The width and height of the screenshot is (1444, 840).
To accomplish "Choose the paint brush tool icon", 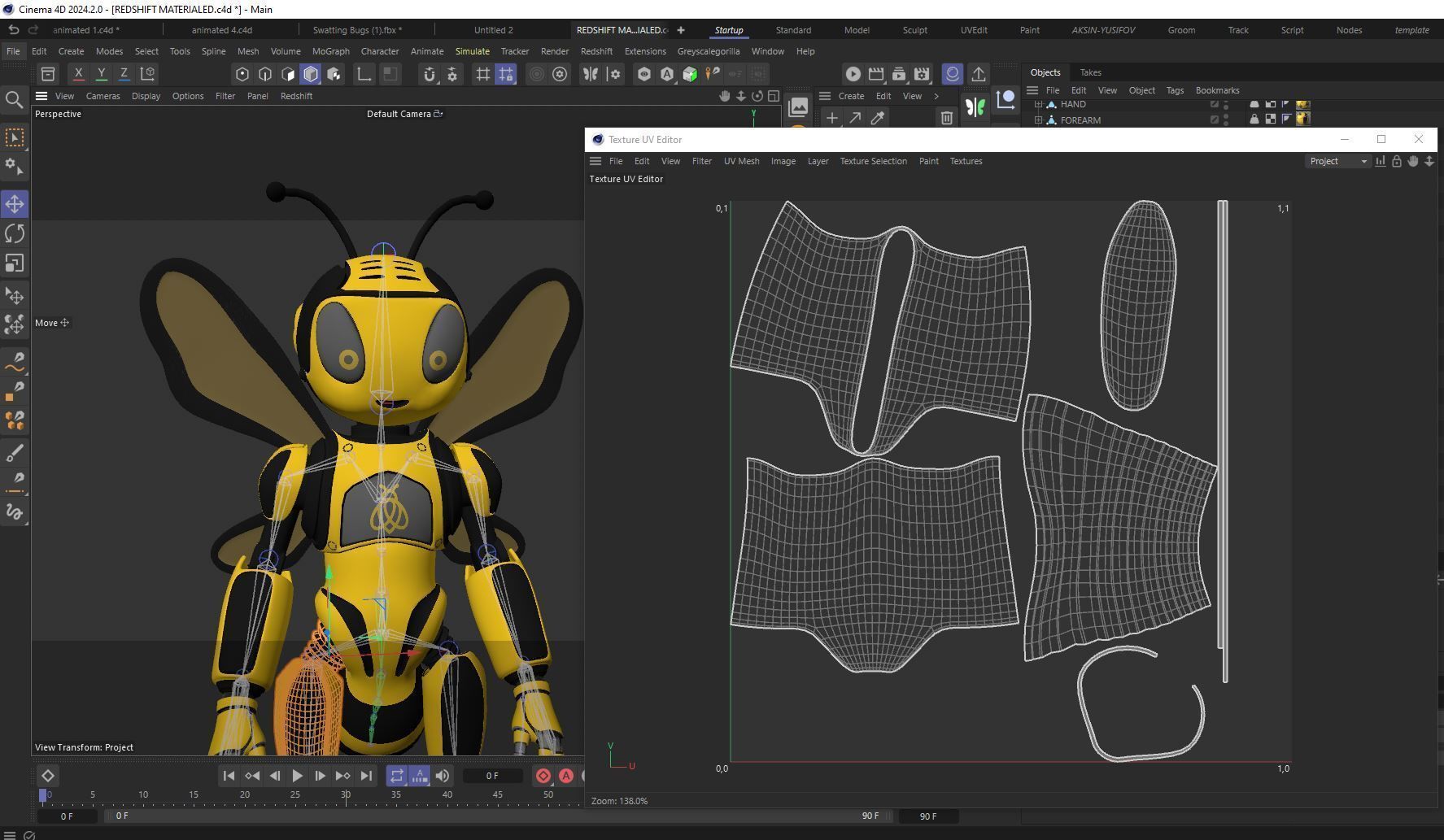I will pyautogui.click(x=15, y=453).
